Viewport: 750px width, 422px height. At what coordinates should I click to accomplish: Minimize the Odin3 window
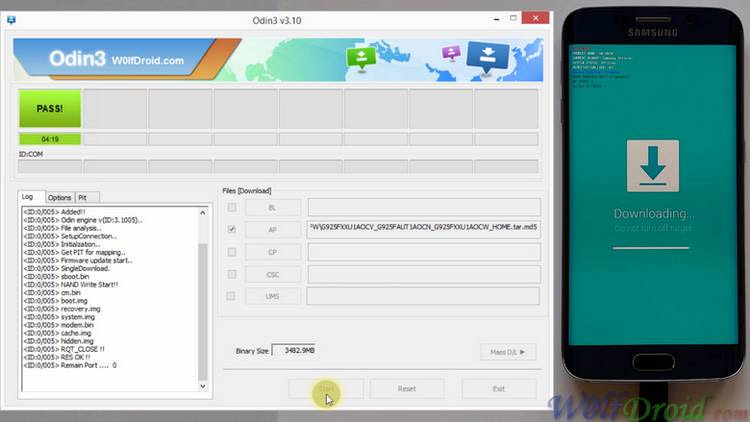[497, 19]
